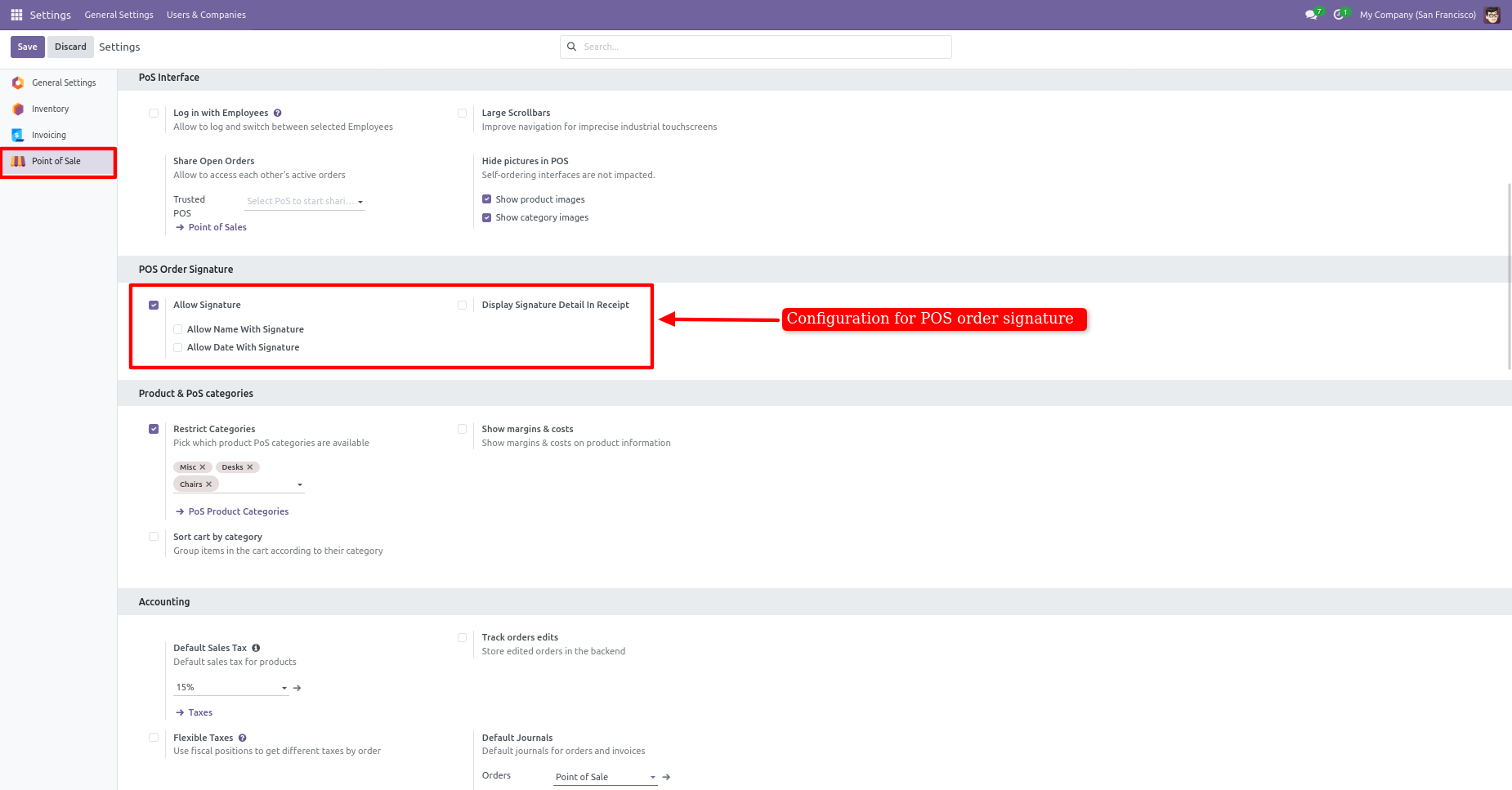This screenshot has width=1512, height=790.
Task: Click help icon next to Flexible Taxes
Action: [x=243, y=738]
